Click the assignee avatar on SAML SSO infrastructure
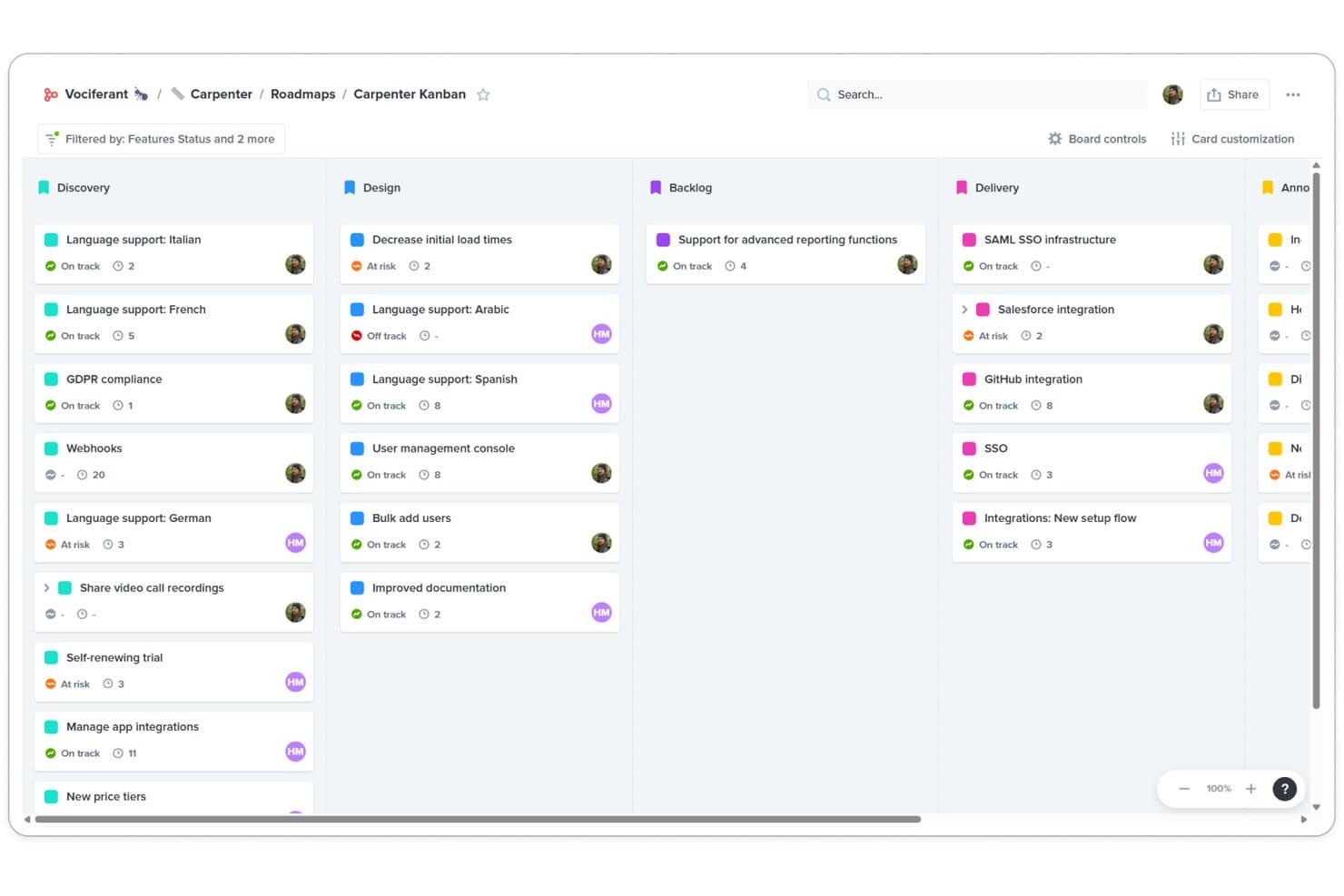Image resolution: width=1344 pixels, height=896 pixels. click(x=1213, y=264)
